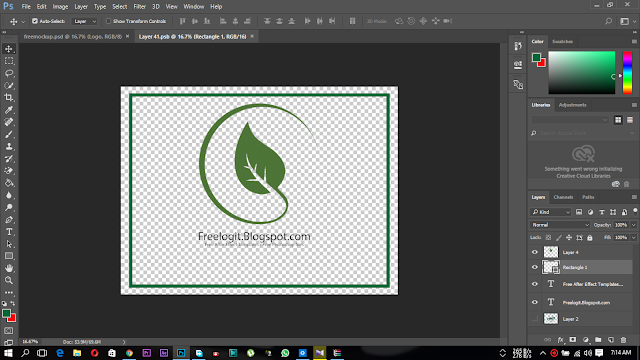Select the Lasso tool
This screenshot has width=640, height=360.
9,73
